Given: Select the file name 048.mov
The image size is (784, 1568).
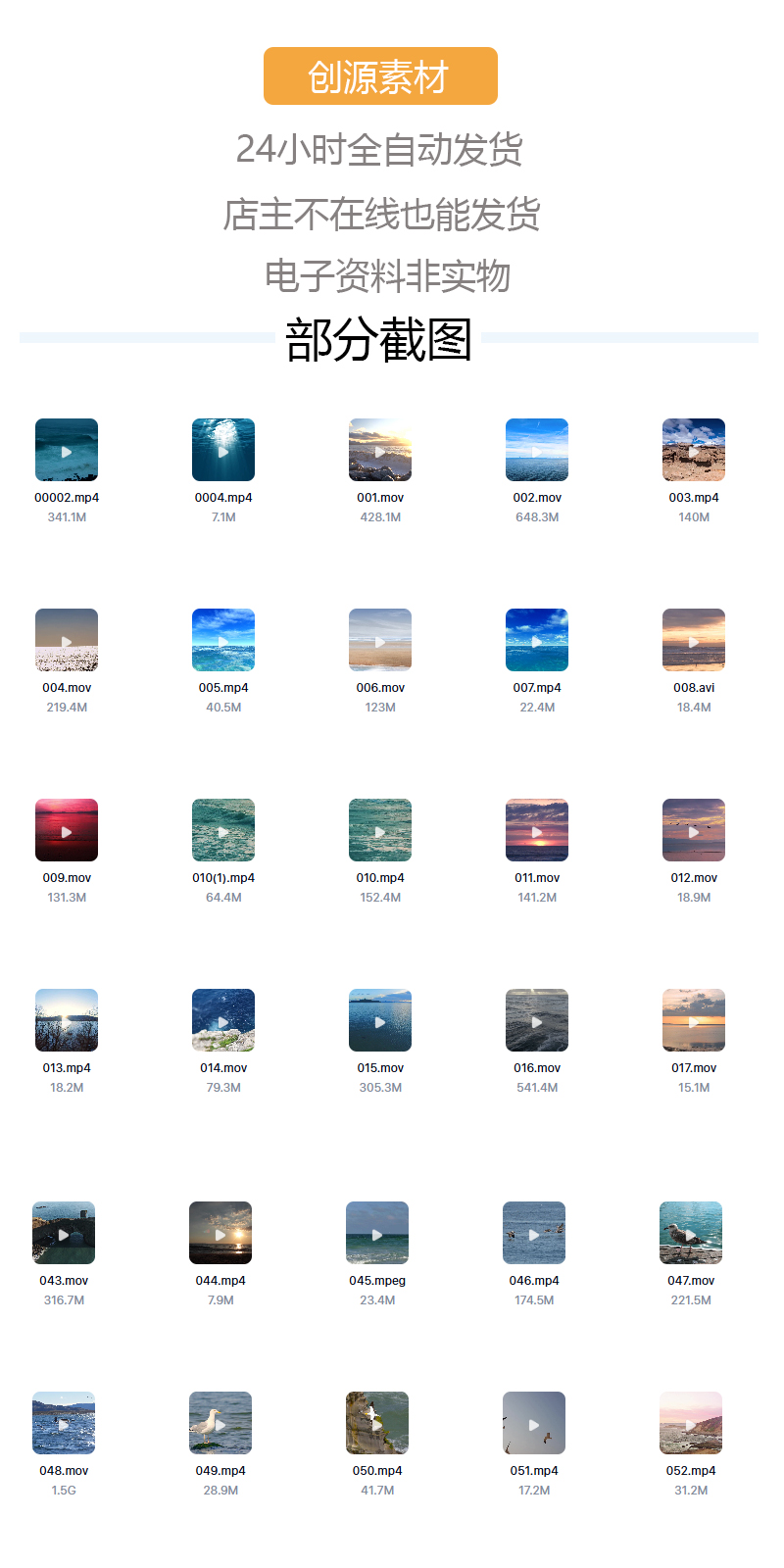Looking at the screenshot, I should (x=64, y=1471).
